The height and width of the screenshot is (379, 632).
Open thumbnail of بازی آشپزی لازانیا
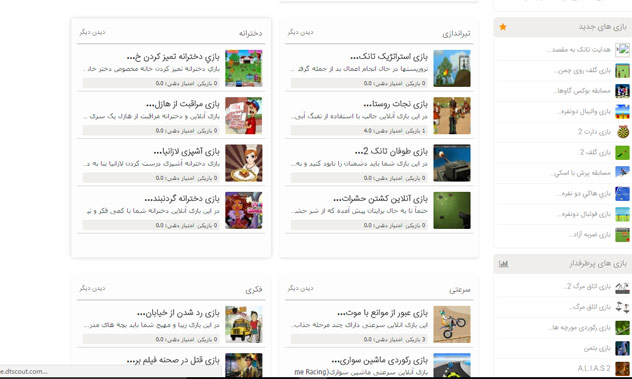tap(244, 163)
